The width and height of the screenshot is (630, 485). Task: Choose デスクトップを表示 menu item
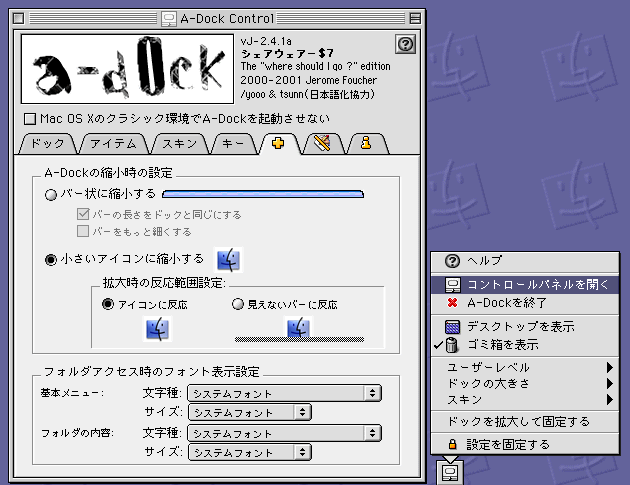[525, 326]
